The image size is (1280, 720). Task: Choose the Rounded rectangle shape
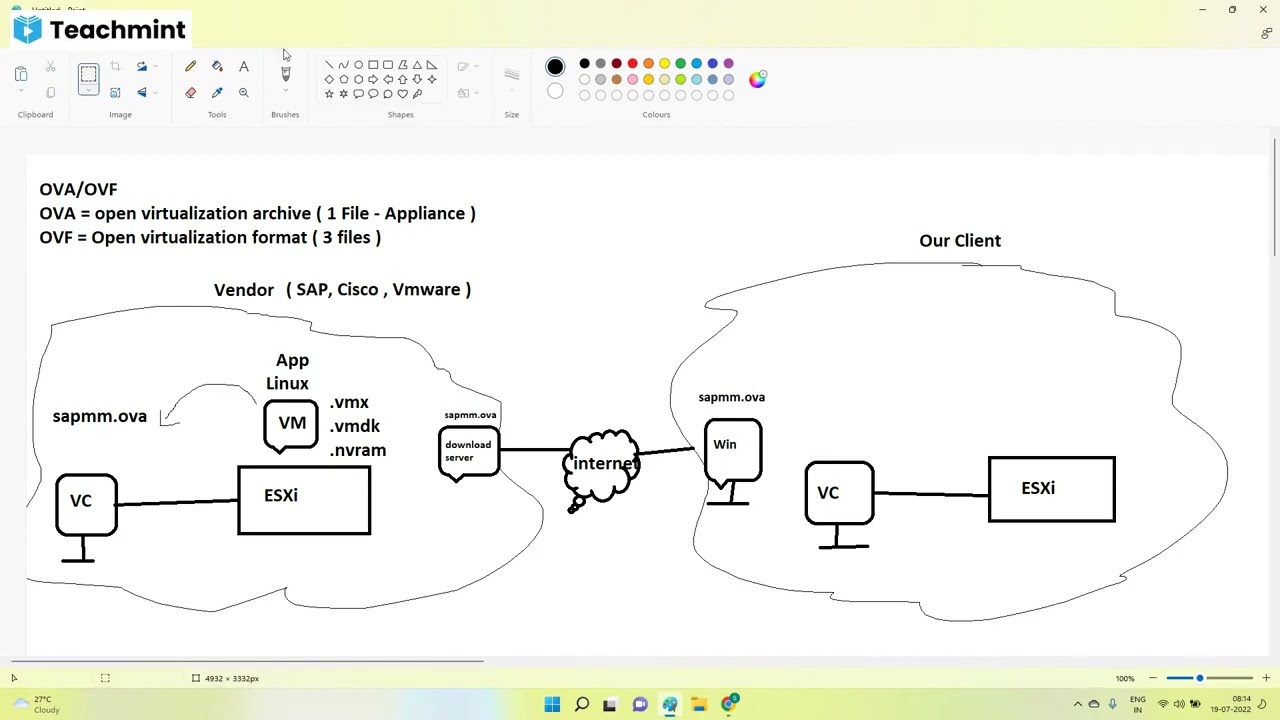(388, 65)
